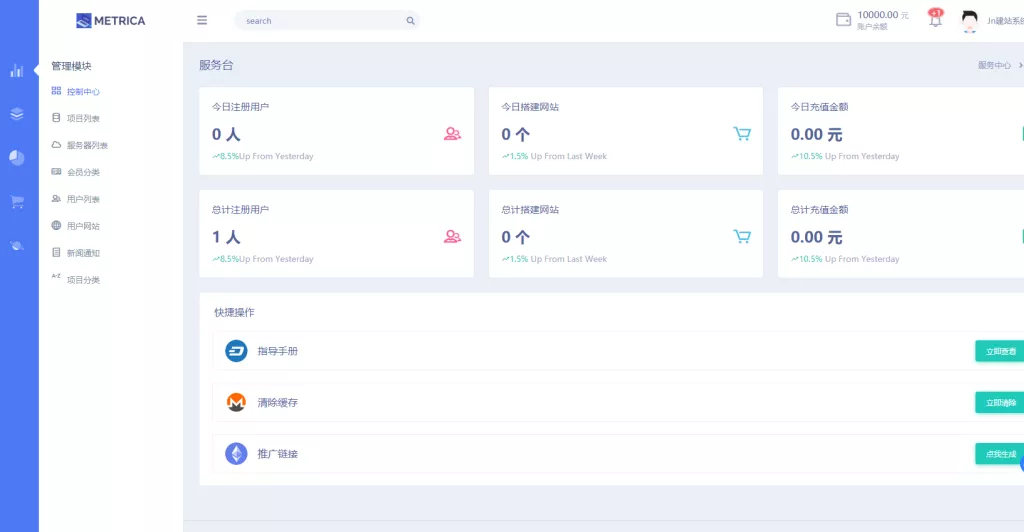Click 立即清除 button for 清除缓存

(999, 403)
